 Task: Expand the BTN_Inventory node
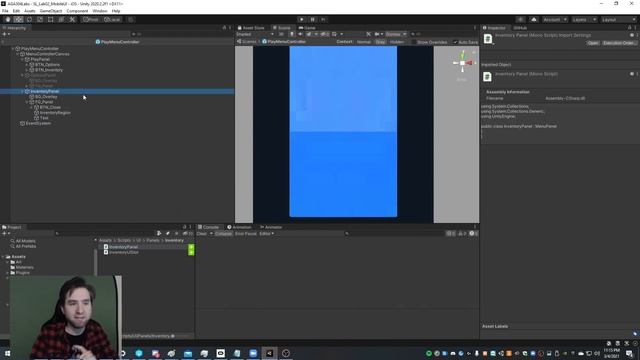27,70
